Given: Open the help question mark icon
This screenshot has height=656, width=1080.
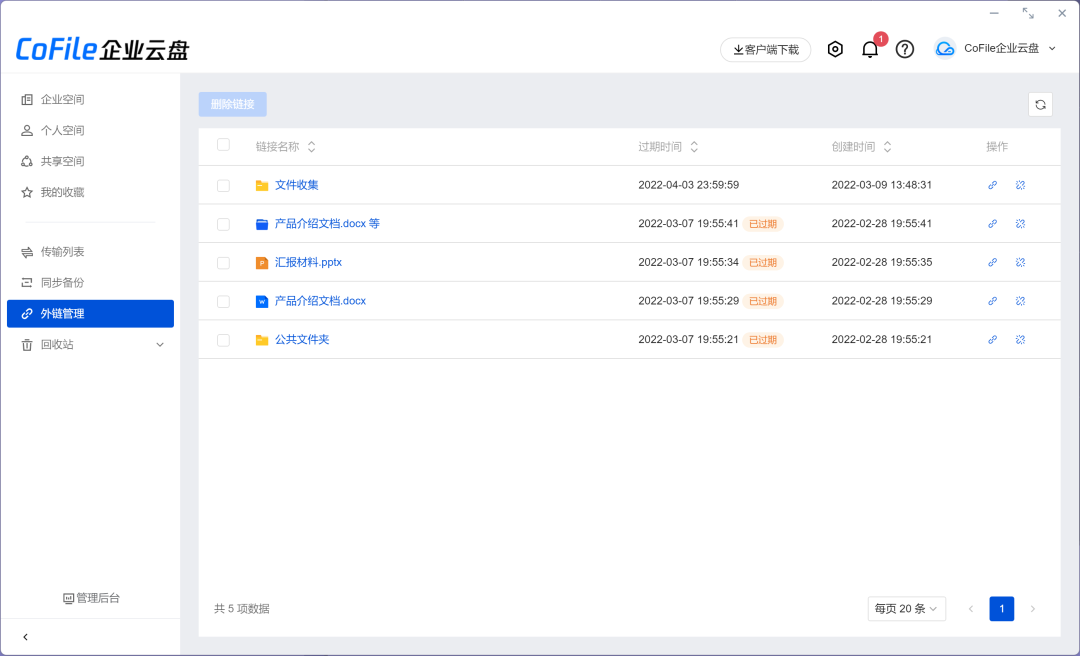Looking at the screenshot, I should click(904, 49).
